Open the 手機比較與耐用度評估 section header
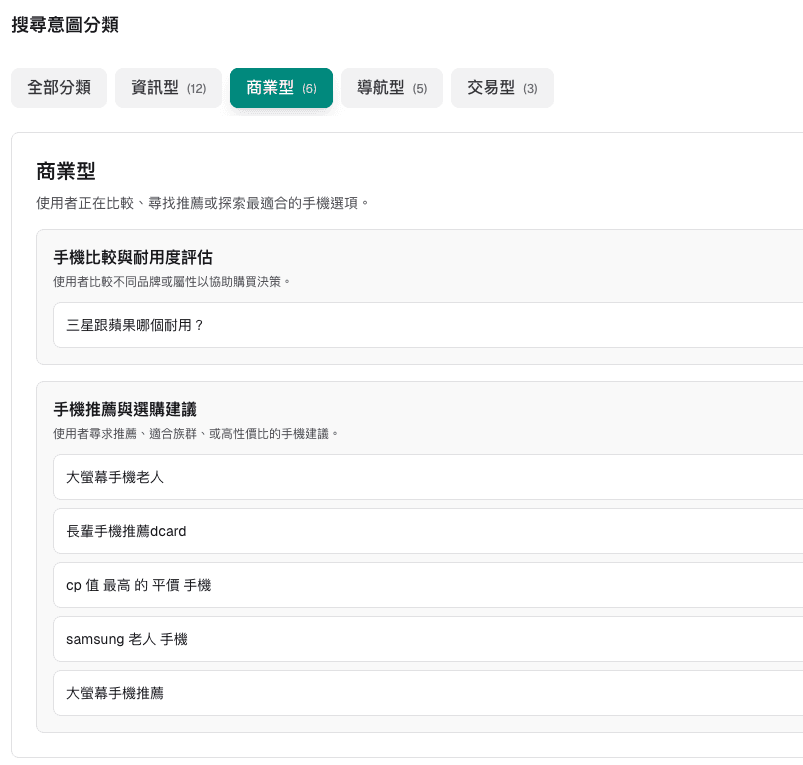Image resolution: width=803 pixels, height=765 pixels. tap(130, 257)
